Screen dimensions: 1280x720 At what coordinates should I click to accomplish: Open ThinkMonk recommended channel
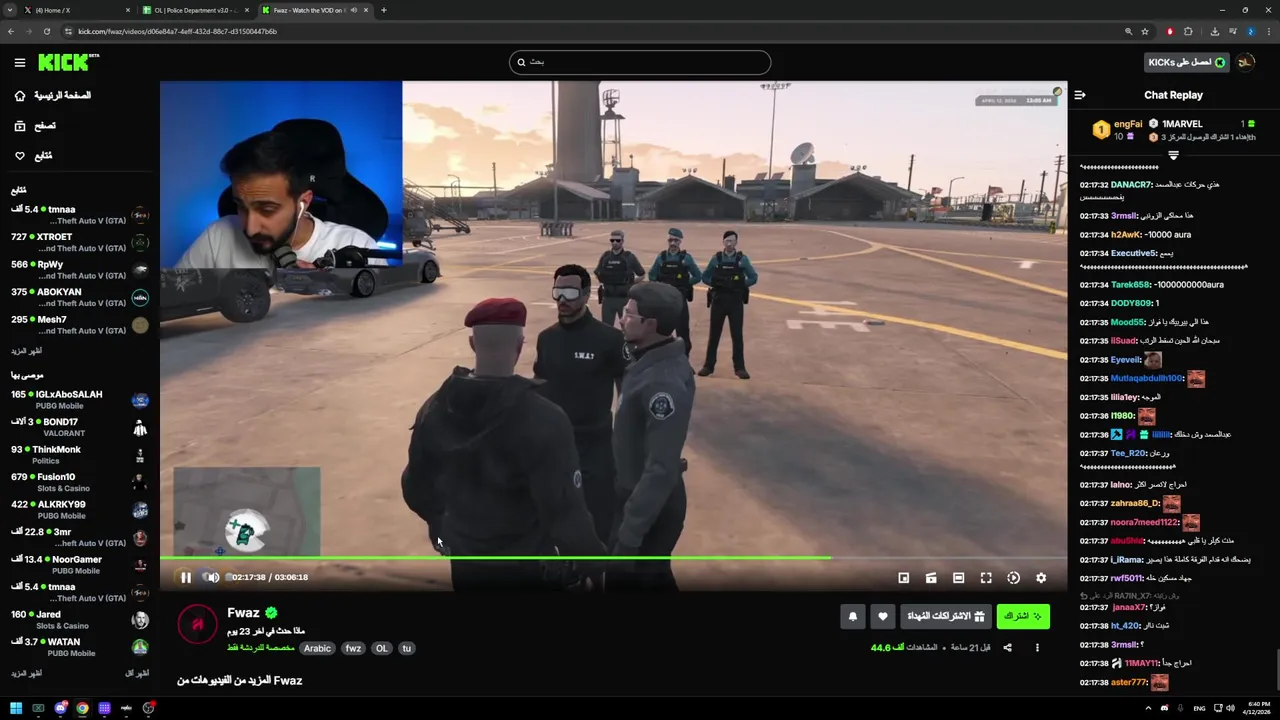point(80,455)
